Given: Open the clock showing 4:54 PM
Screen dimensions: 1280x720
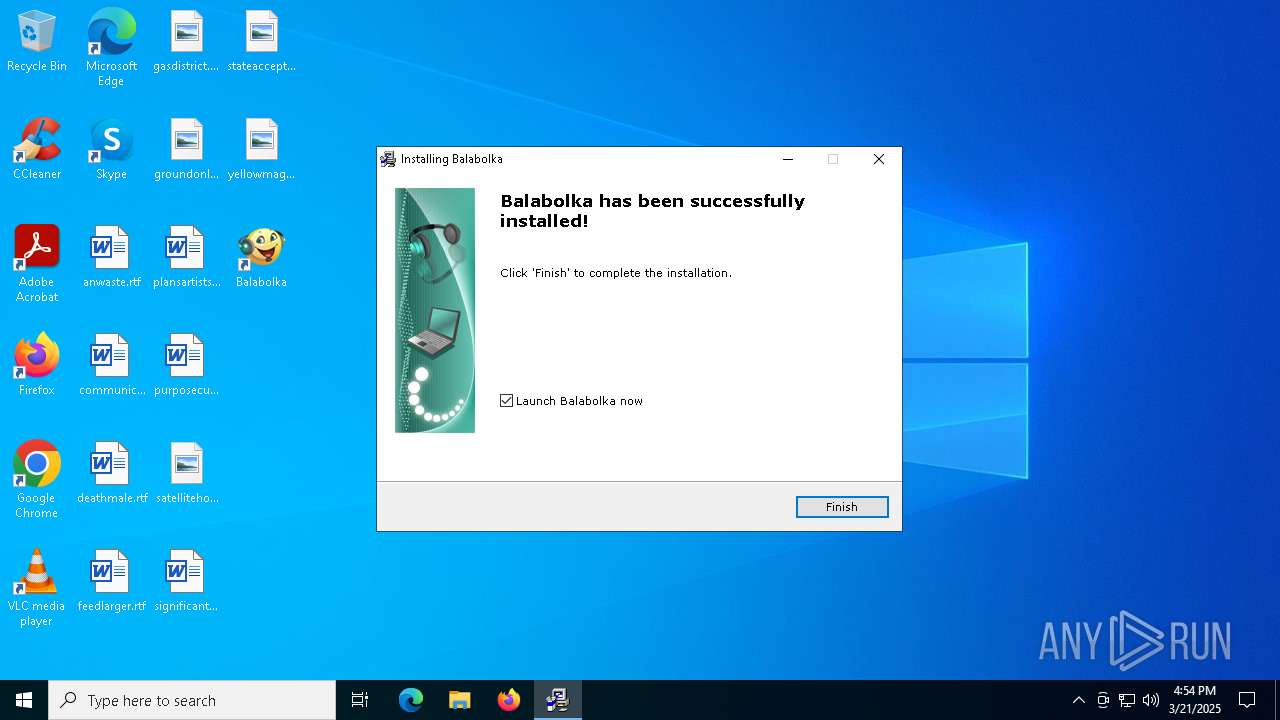Looking at the screenshot, I should pyautogui.click(x=1195, y=700).
